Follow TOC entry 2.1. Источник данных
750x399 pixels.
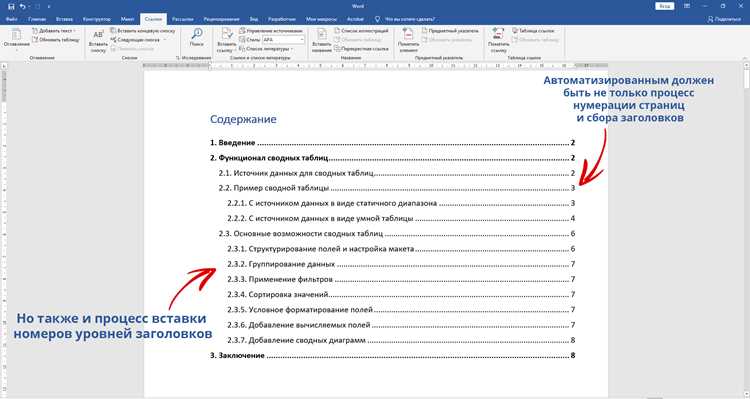tap(397, 173)
